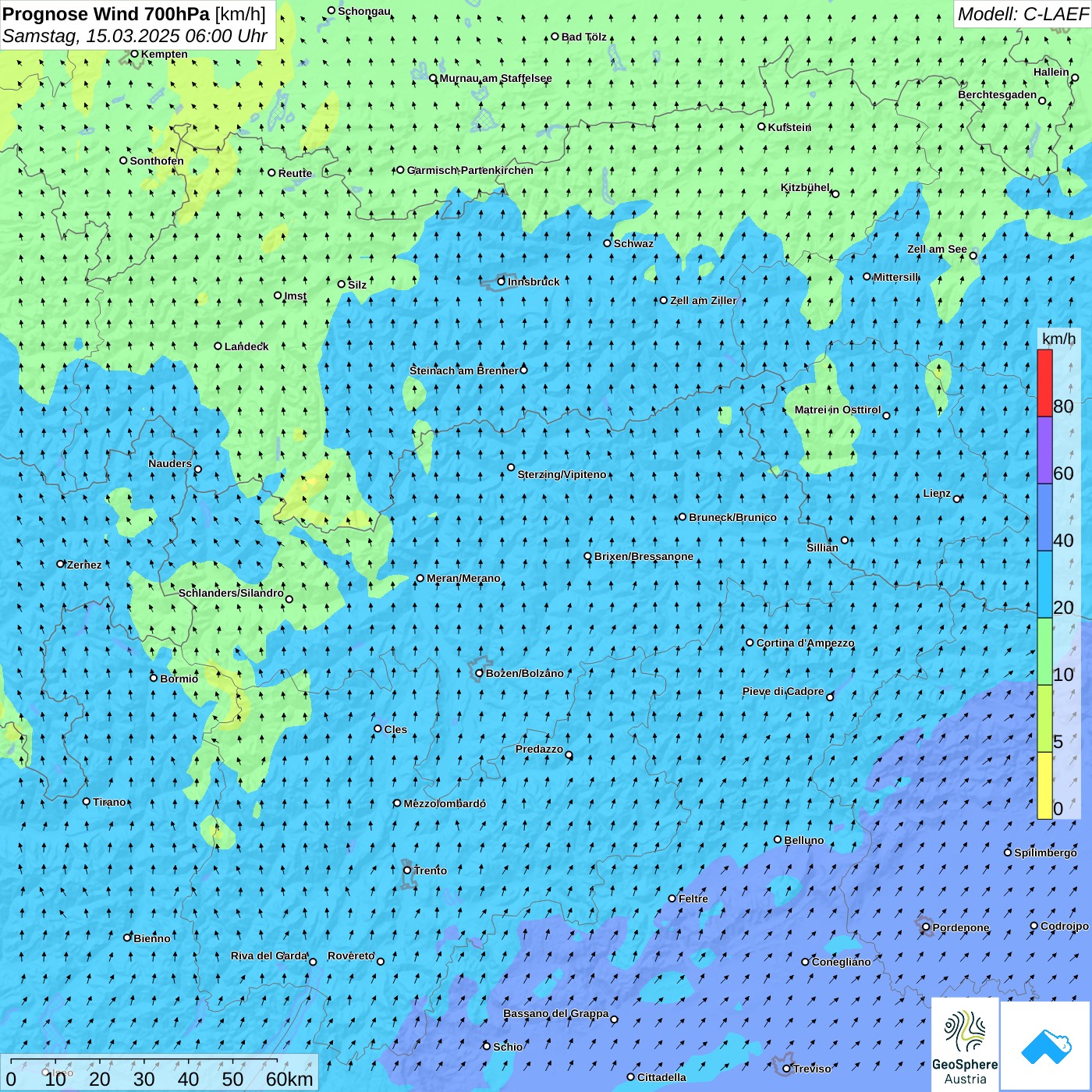Click the Zell am See label

coord(937,249)
